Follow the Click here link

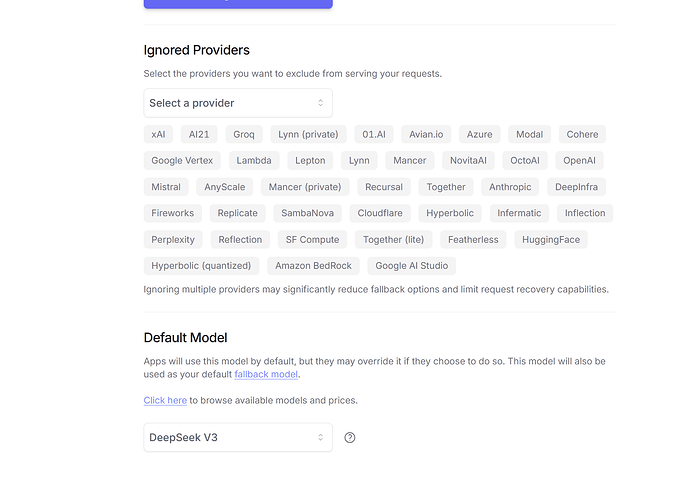(165, 400)
